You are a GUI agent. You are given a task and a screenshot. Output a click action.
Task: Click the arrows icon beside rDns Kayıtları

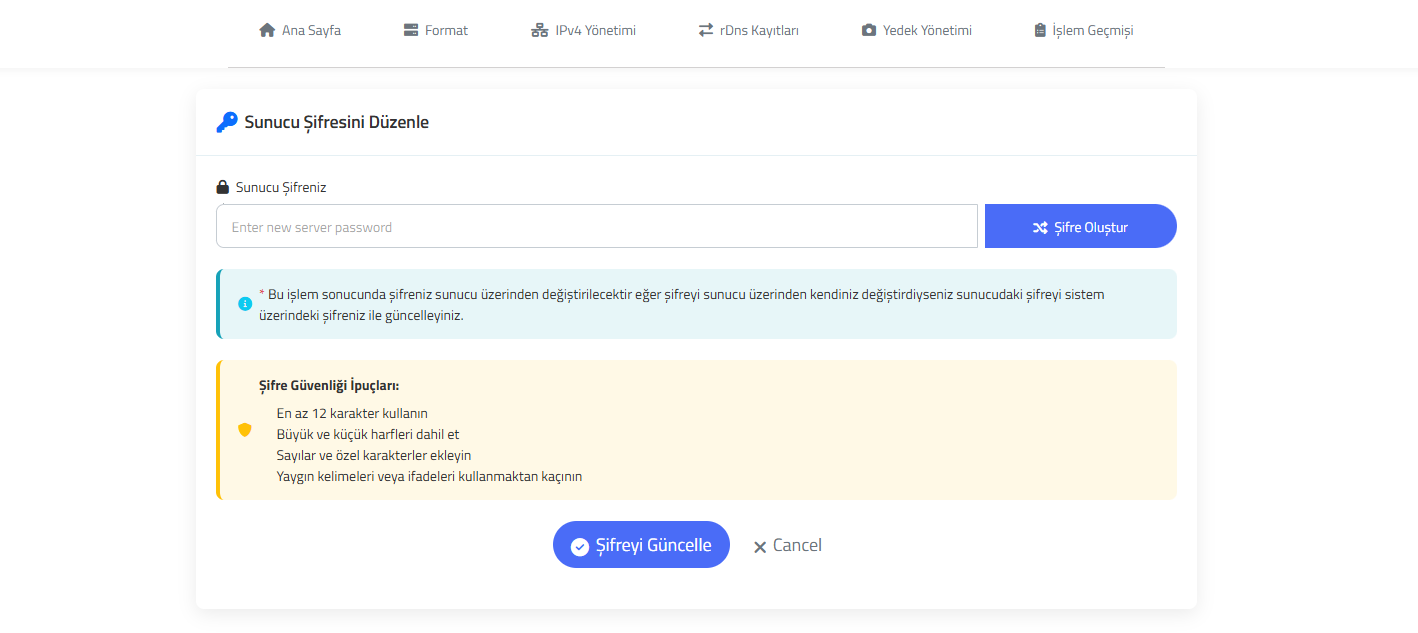click(x=706, y=30)
